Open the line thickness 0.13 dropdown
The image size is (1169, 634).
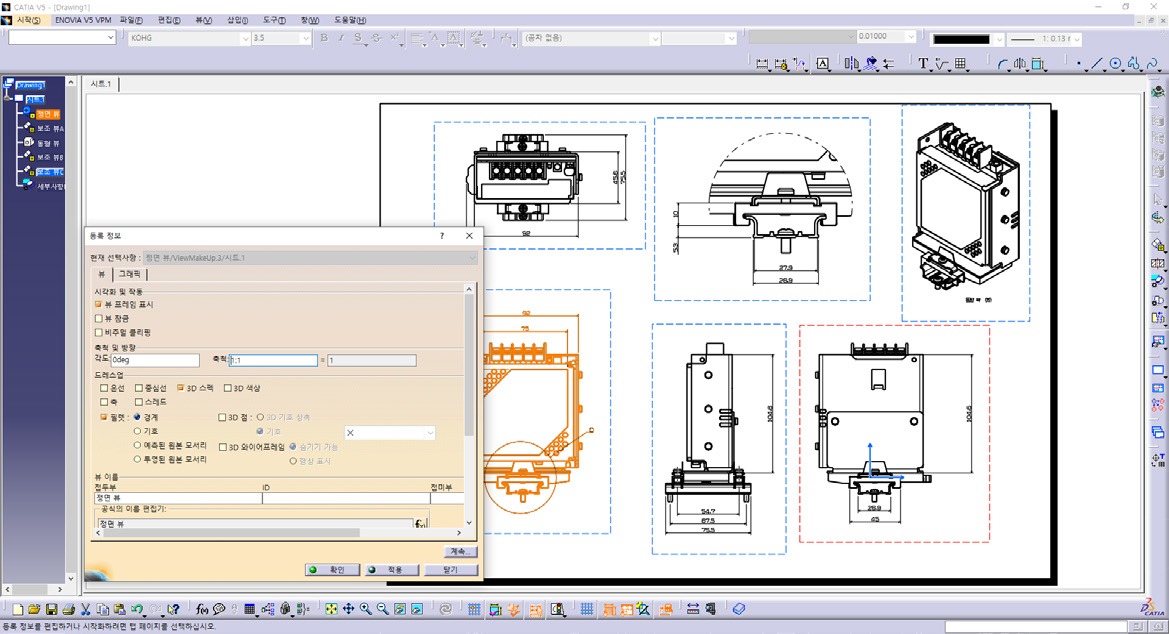[x=1075, y=39]
